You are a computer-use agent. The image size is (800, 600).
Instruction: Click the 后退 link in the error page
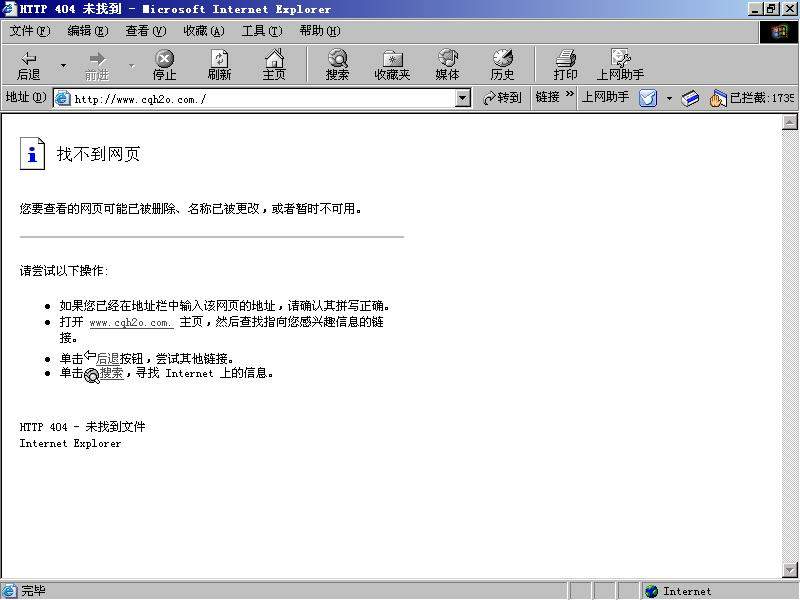click(x=107, y=359)
